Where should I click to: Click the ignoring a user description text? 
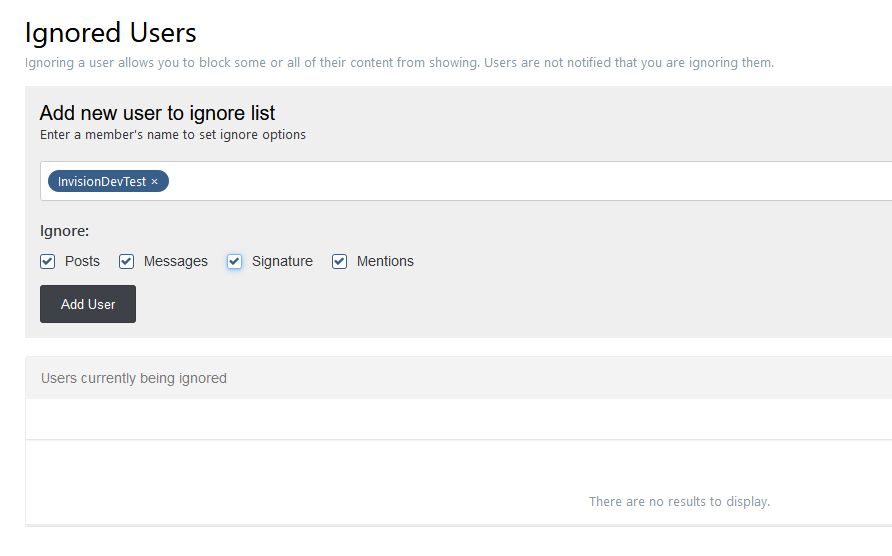pos(399,63)
